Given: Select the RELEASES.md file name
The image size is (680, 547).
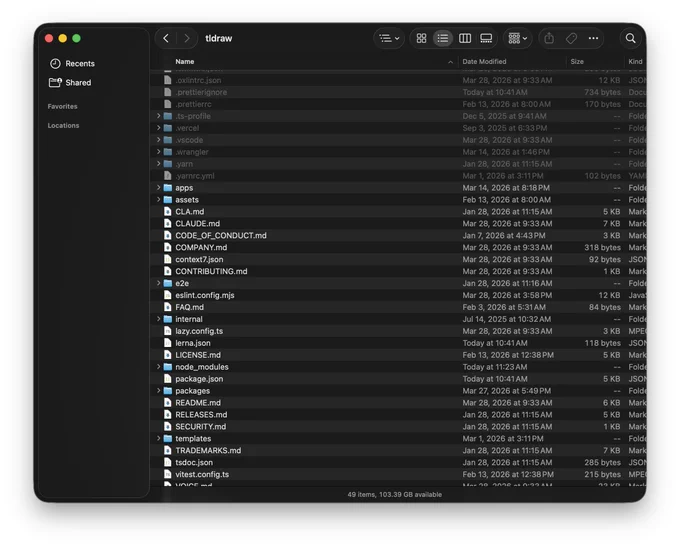Looking at the screenshot, I should click(201, 415).
